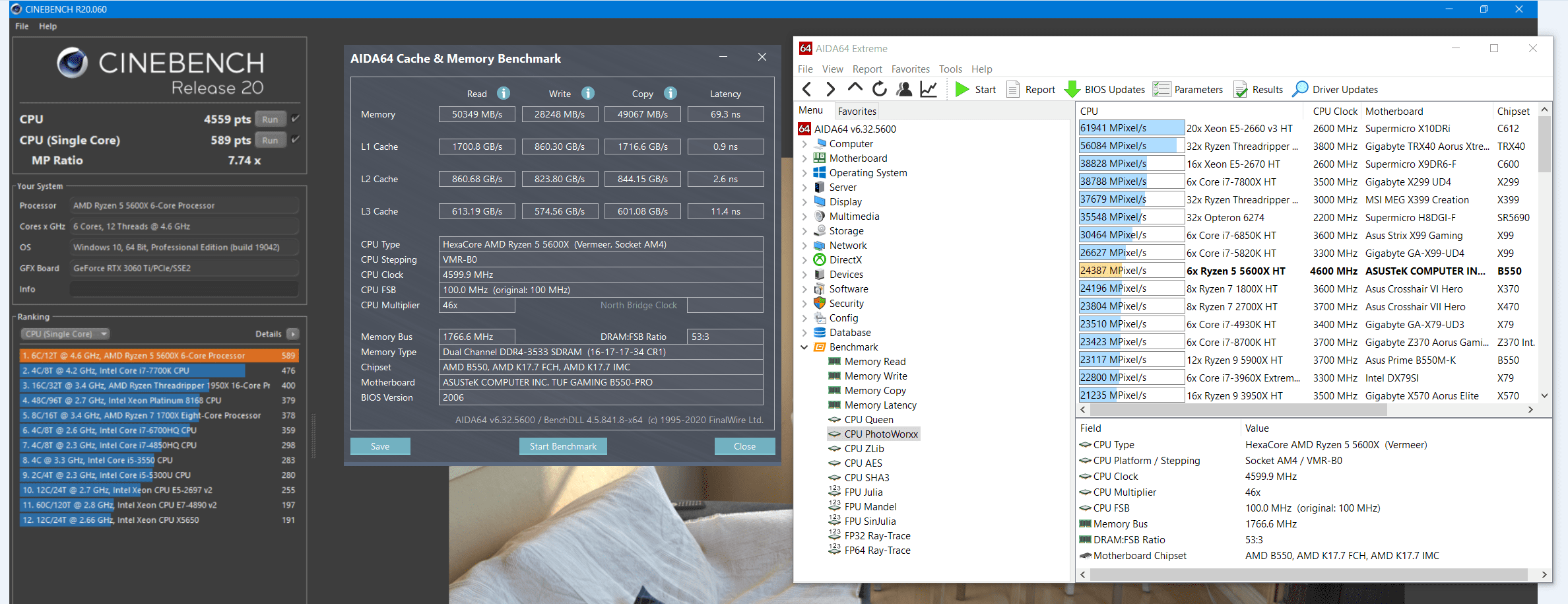Click the Read info icon in the benchmark dialog
Image resolution: width=1568 pixels, height=604 pixels.
[x=504, y=93]
